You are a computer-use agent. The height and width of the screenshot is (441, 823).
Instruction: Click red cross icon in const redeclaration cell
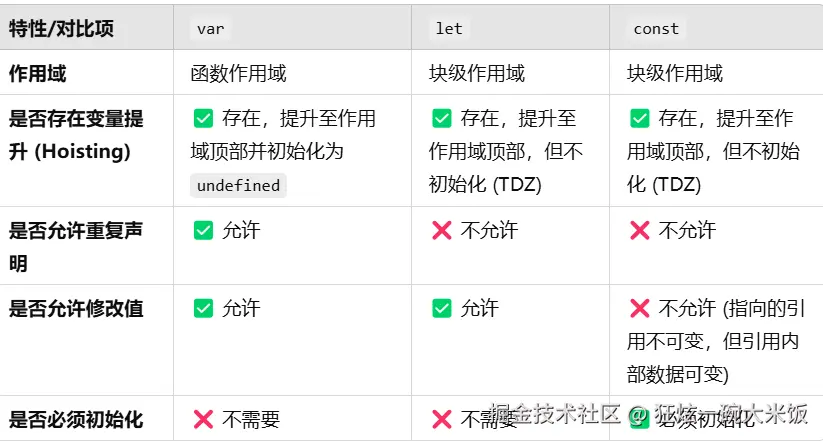(x=639, y=231)
